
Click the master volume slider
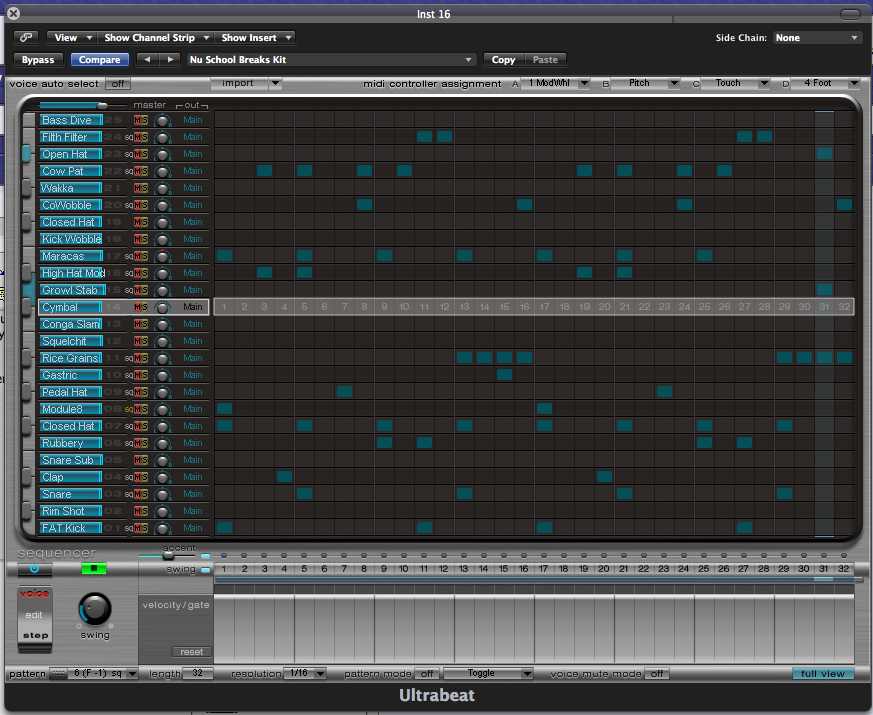point(101,105)
